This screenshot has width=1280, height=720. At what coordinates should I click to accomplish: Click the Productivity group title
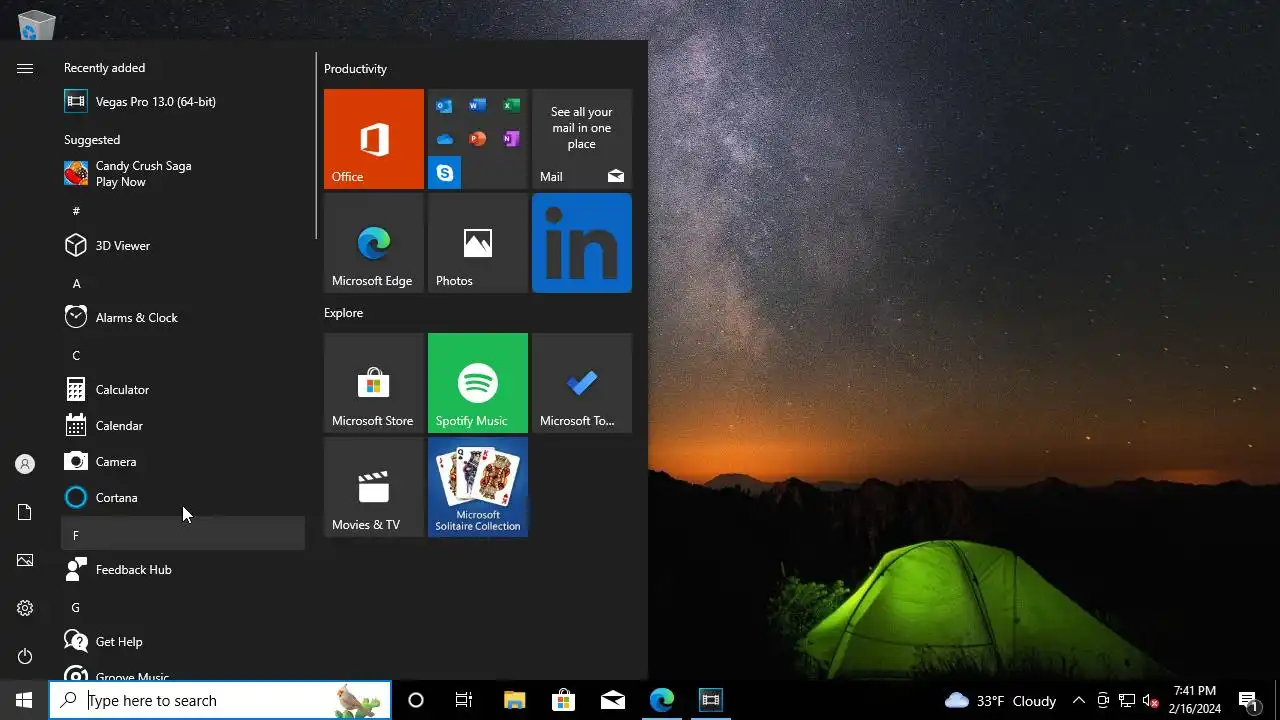pyautogui.click(x=355, y=69)
